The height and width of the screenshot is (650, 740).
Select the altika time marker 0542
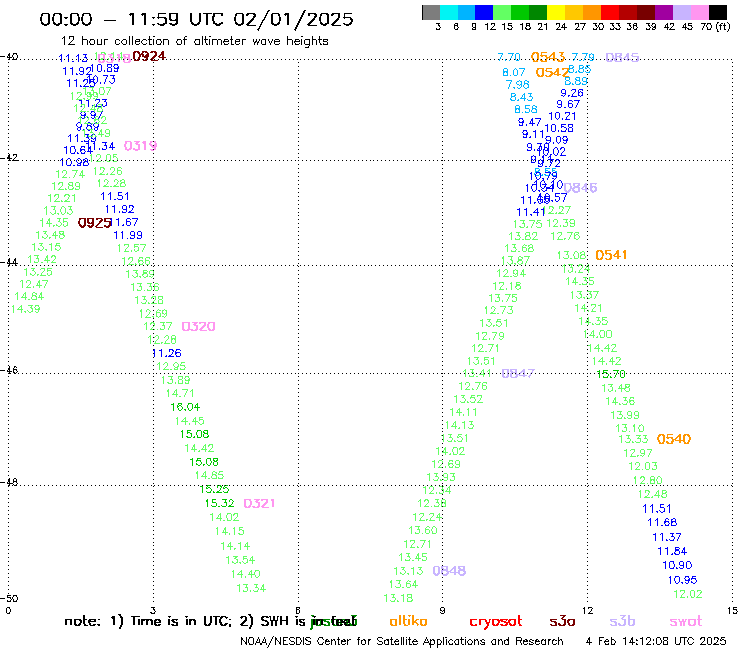[552, 73]
